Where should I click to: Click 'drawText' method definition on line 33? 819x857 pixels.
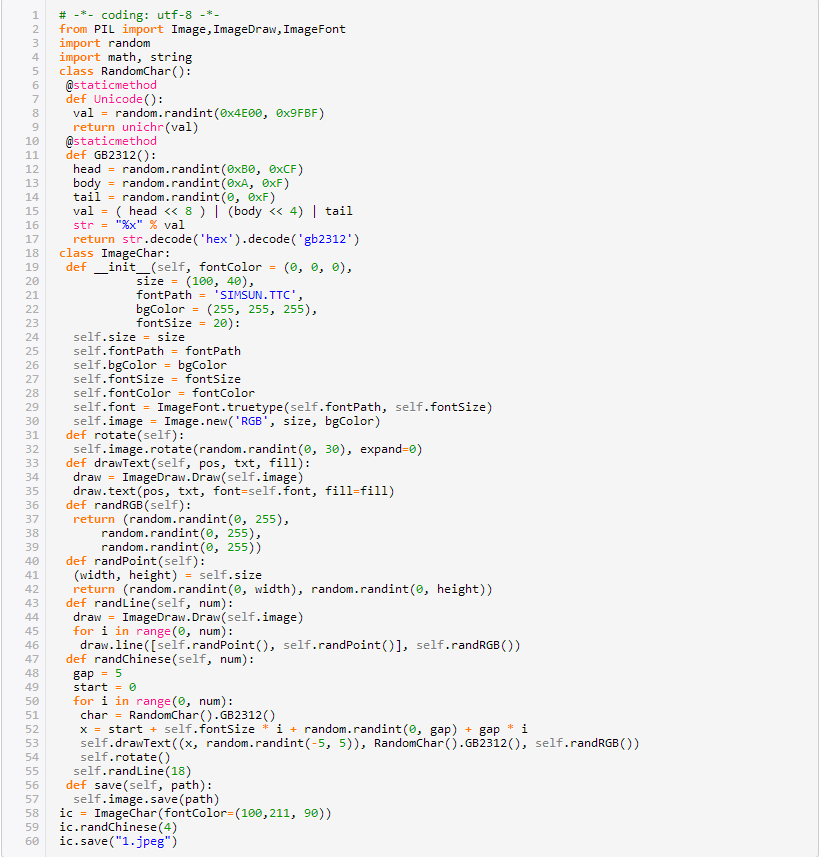[x=122, y=463]
